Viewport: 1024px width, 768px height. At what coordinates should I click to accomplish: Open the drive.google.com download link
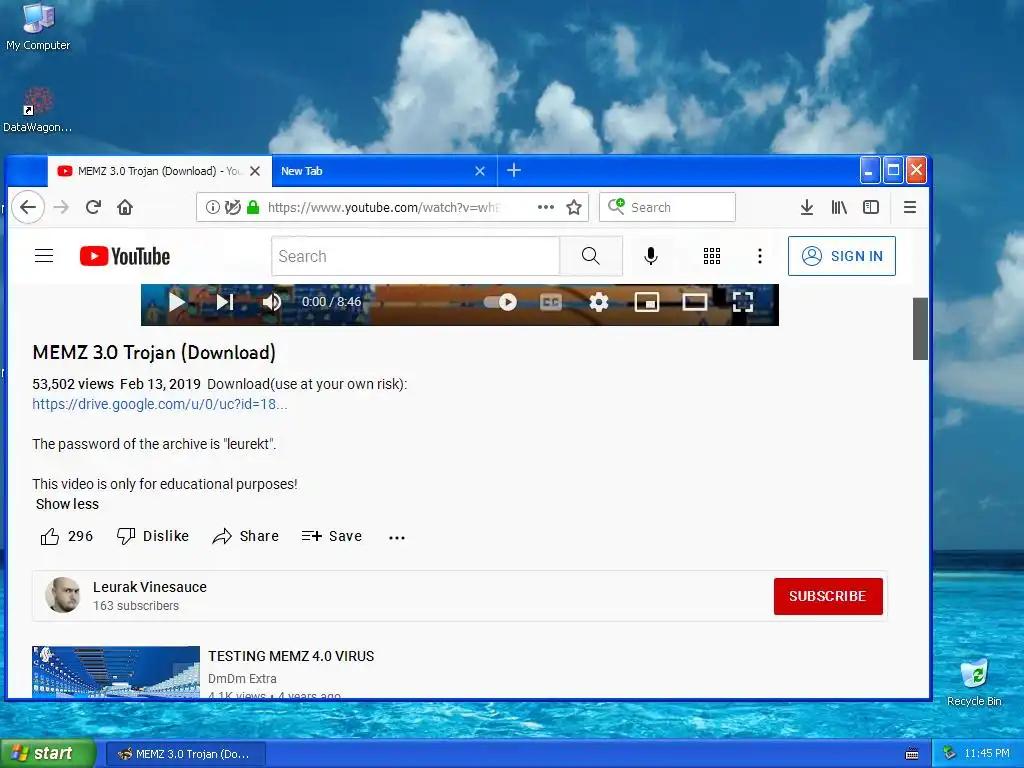point(160,404)
